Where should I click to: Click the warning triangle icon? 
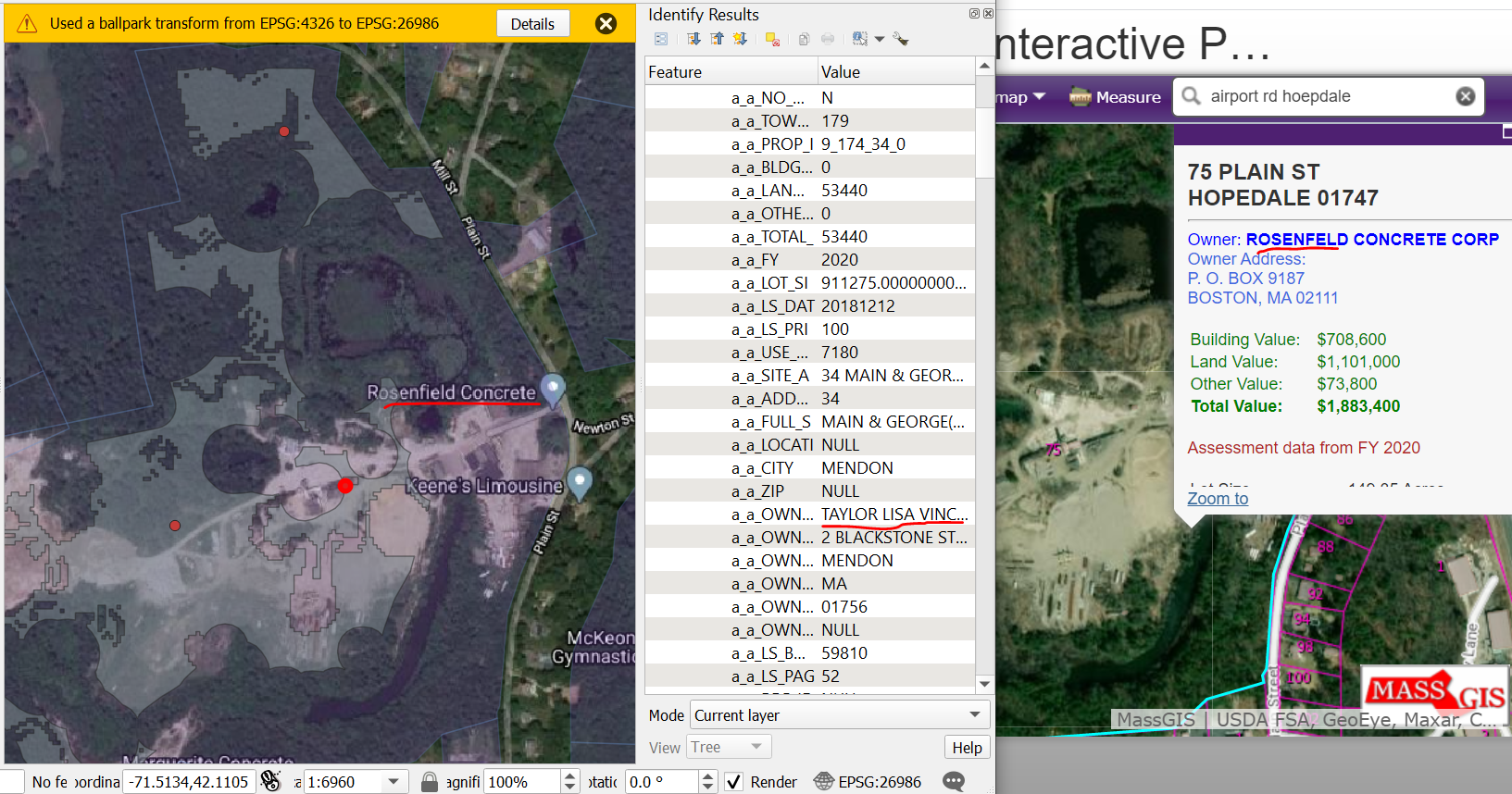click(x=27, y=24)
